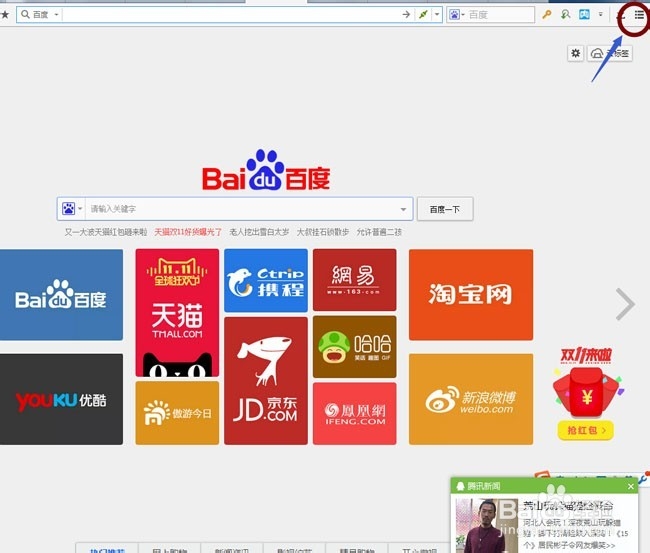Image resolution: width=650 pixels, height=553 pixels.
Task: Click the 腾讯新闻 popup title penguin icon
Action: click(460, 486)
